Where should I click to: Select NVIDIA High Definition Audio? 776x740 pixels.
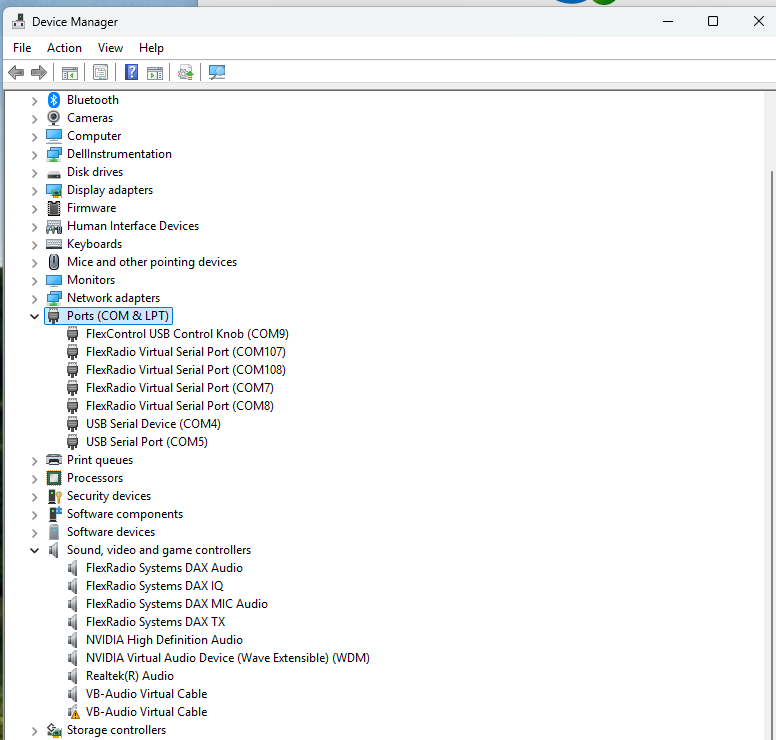[x=164, y=640]
